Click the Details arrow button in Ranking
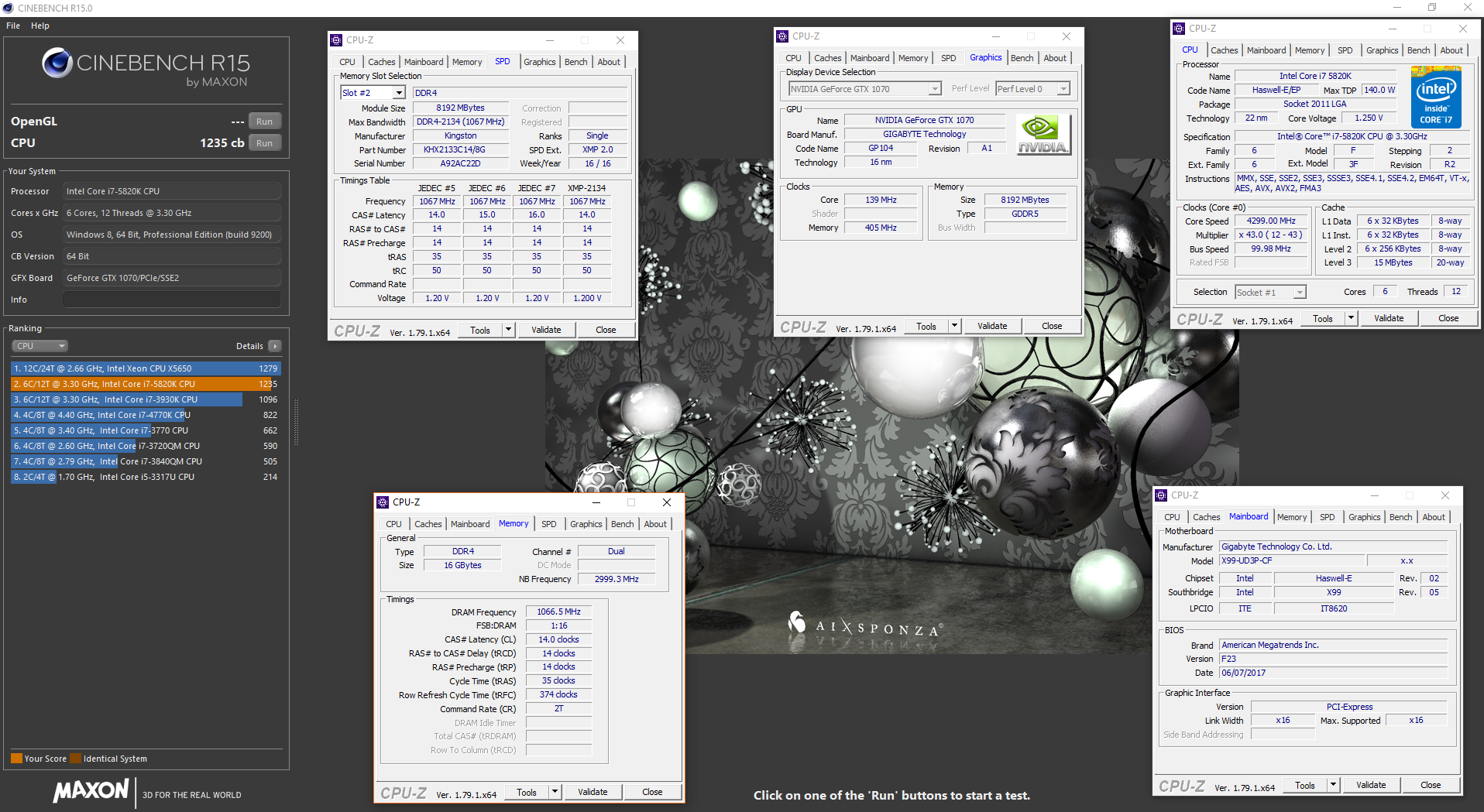The height and width of the screenshot is (812, 1484). coord(275,346)
